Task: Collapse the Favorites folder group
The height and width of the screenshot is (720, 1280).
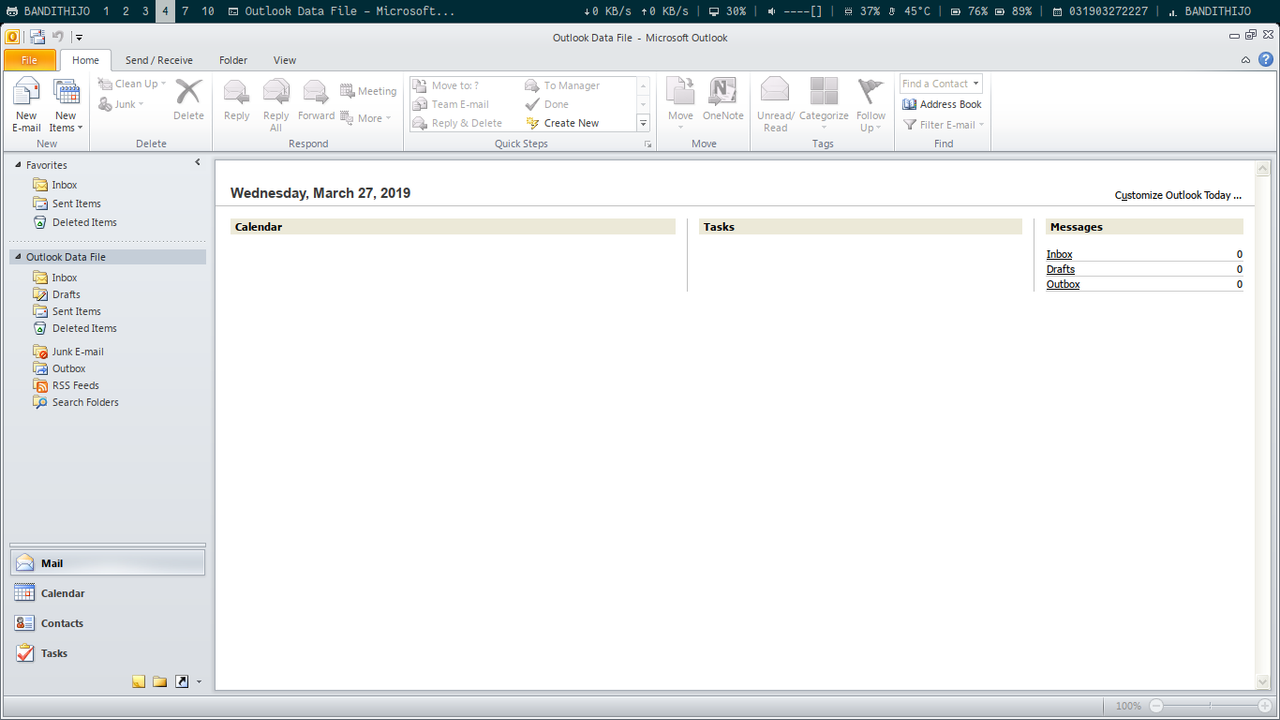Action: (18, 165)
